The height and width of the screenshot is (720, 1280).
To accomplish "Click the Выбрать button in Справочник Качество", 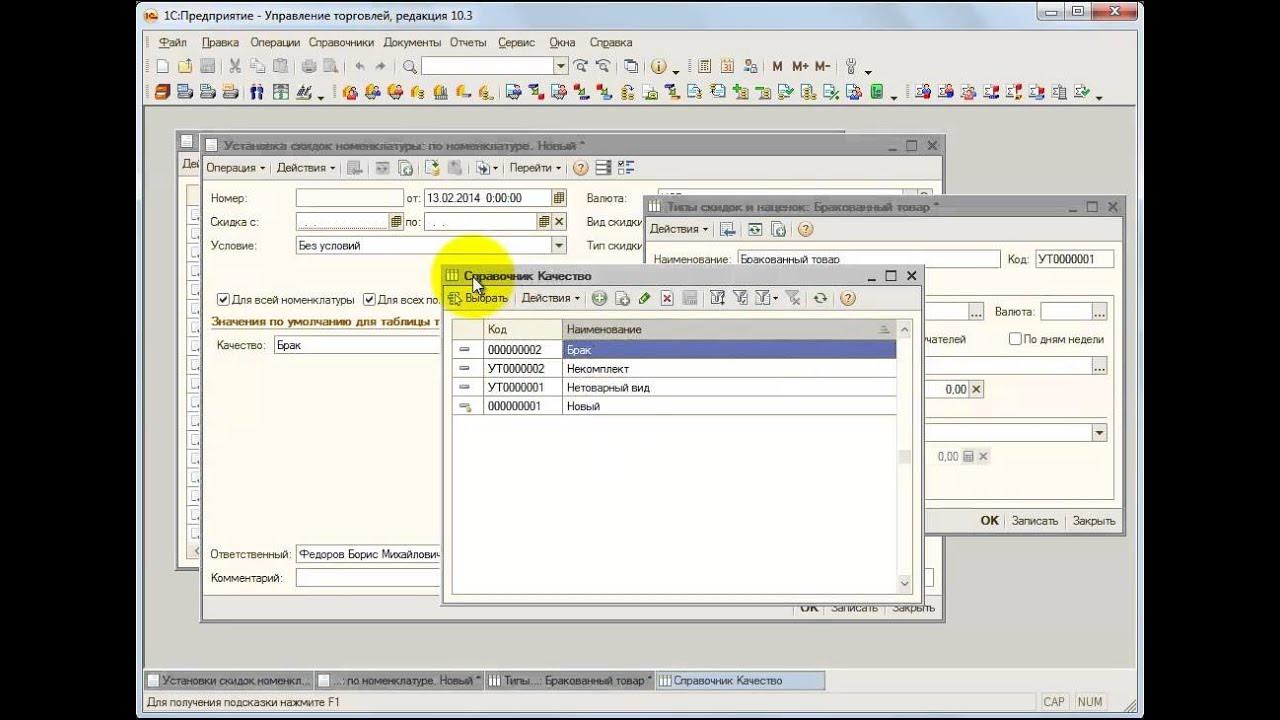I will point(478,298).
